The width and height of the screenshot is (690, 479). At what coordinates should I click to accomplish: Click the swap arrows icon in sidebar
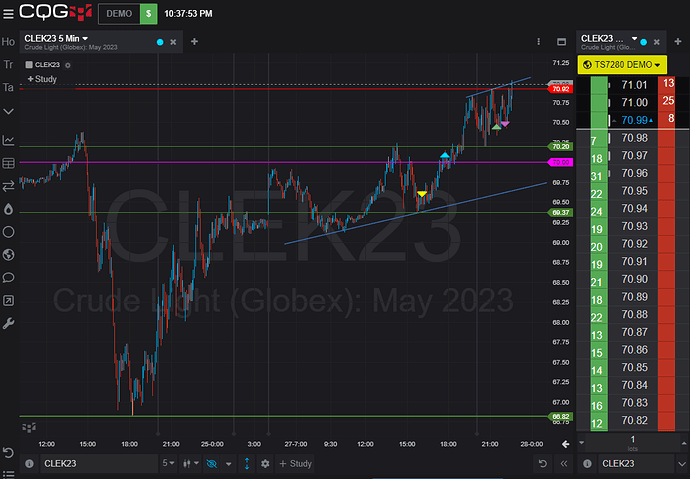click(x=9, y=186)
